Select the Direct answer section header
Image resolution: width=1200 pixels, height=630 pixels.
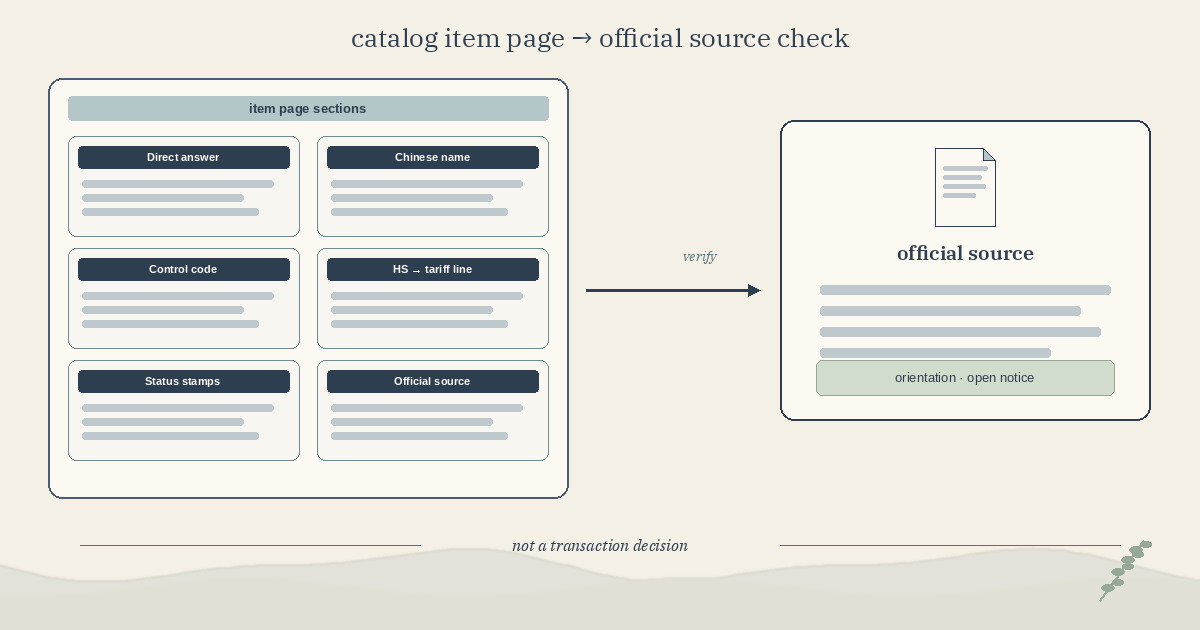(x=184, y=157)
